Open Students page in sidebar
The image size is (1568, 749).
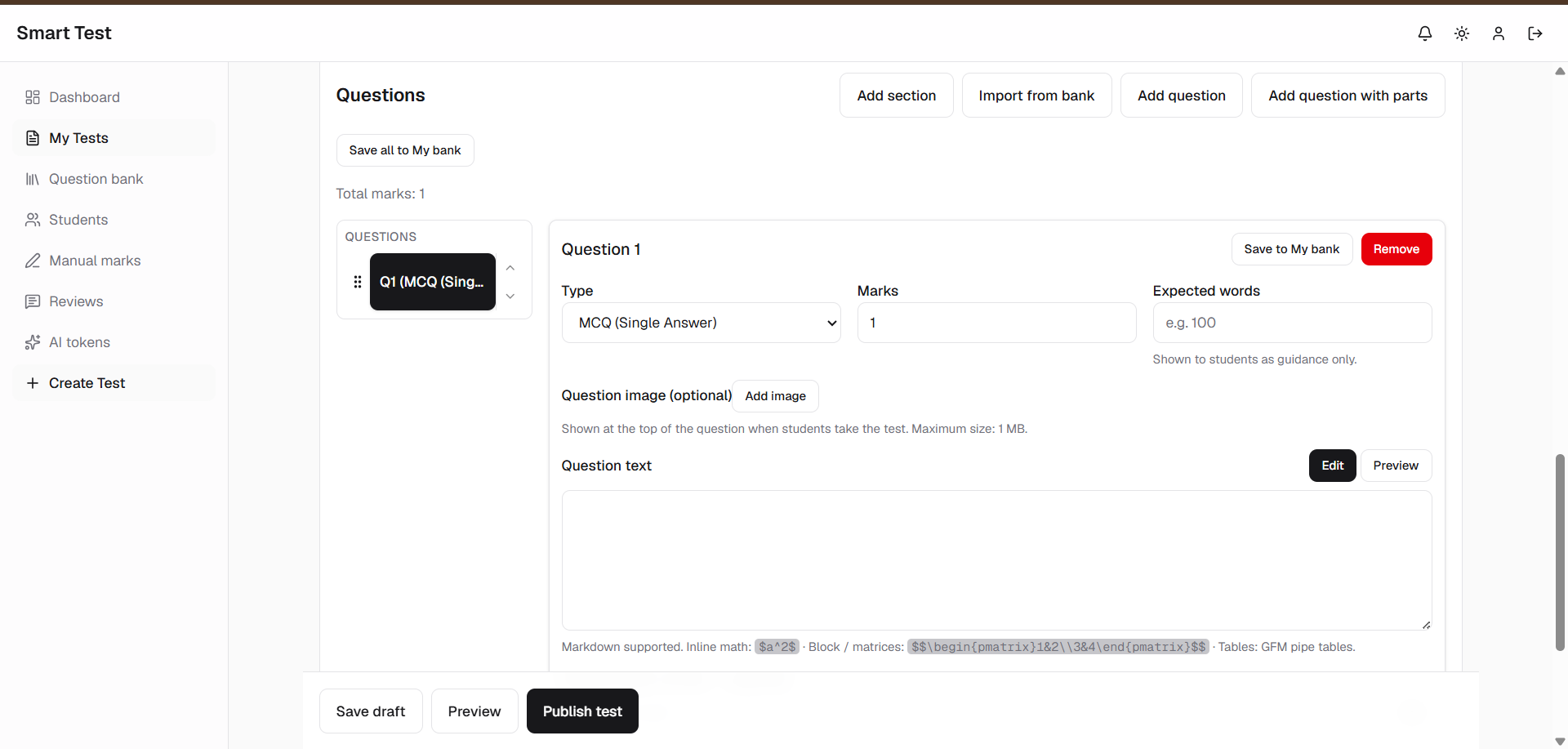(x=114, y=220)
